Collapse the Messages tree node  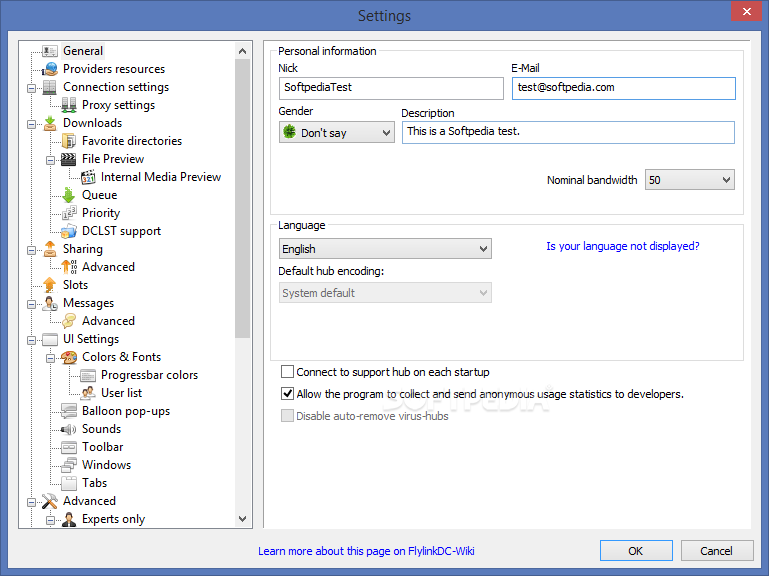31,304
